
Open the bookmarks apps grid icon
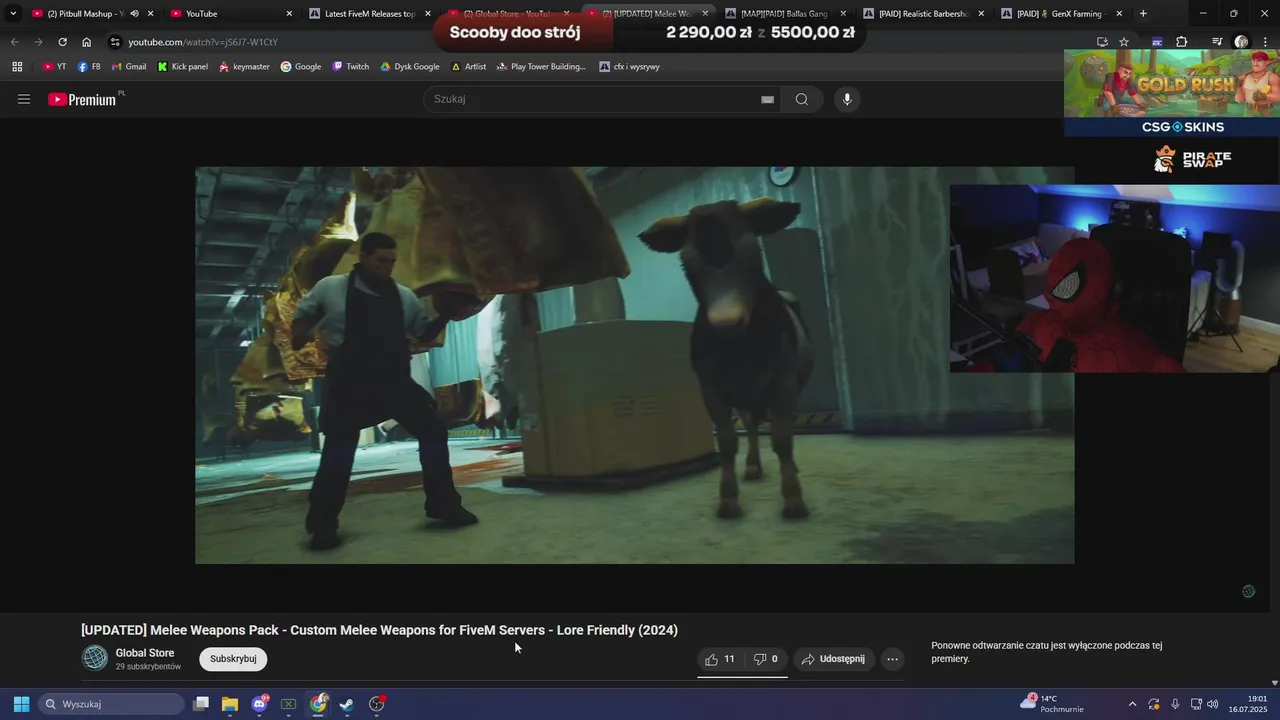17,67
